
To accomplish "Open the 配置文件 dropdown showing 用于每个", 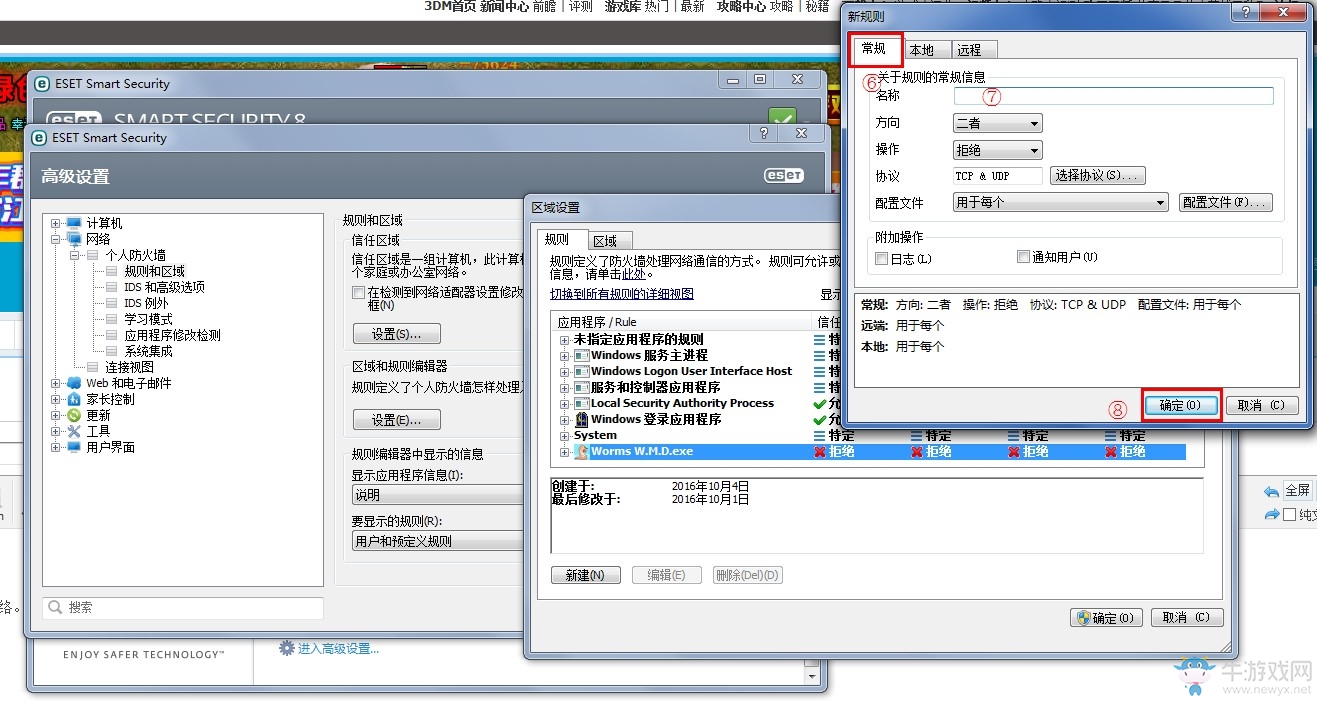I will coord(1061,203).
